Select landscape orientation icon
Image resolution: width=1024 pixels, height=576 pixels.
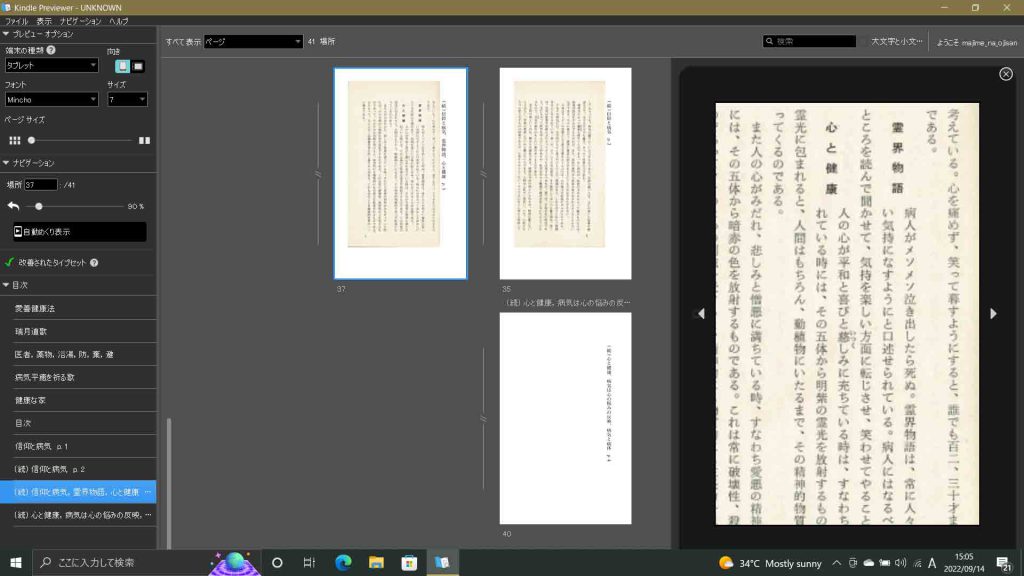point(138,66)
